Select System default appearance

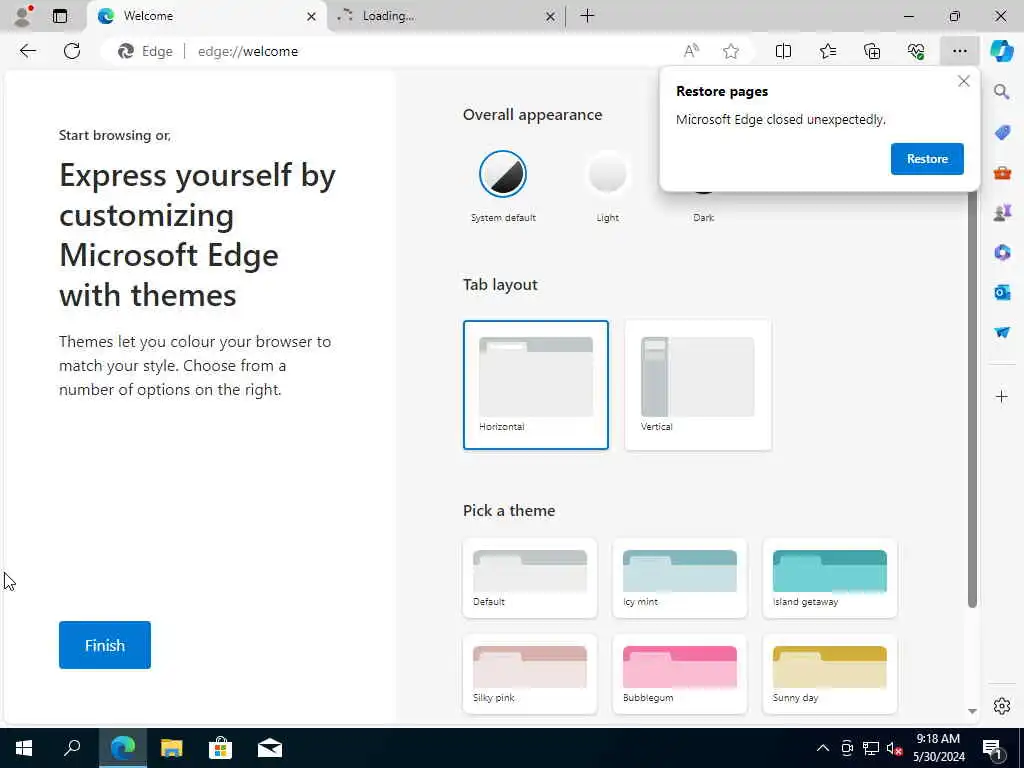[503, 174]
